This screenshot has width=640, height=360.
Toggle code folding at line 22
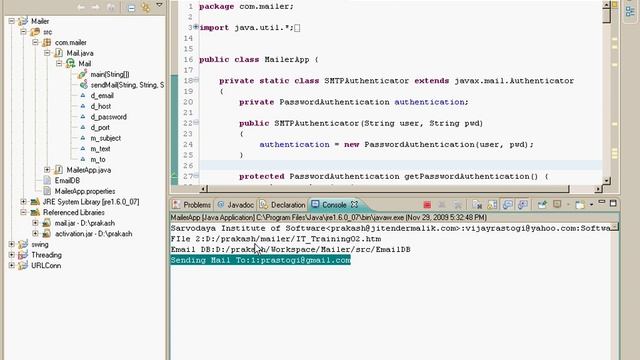tap(196, 122)
